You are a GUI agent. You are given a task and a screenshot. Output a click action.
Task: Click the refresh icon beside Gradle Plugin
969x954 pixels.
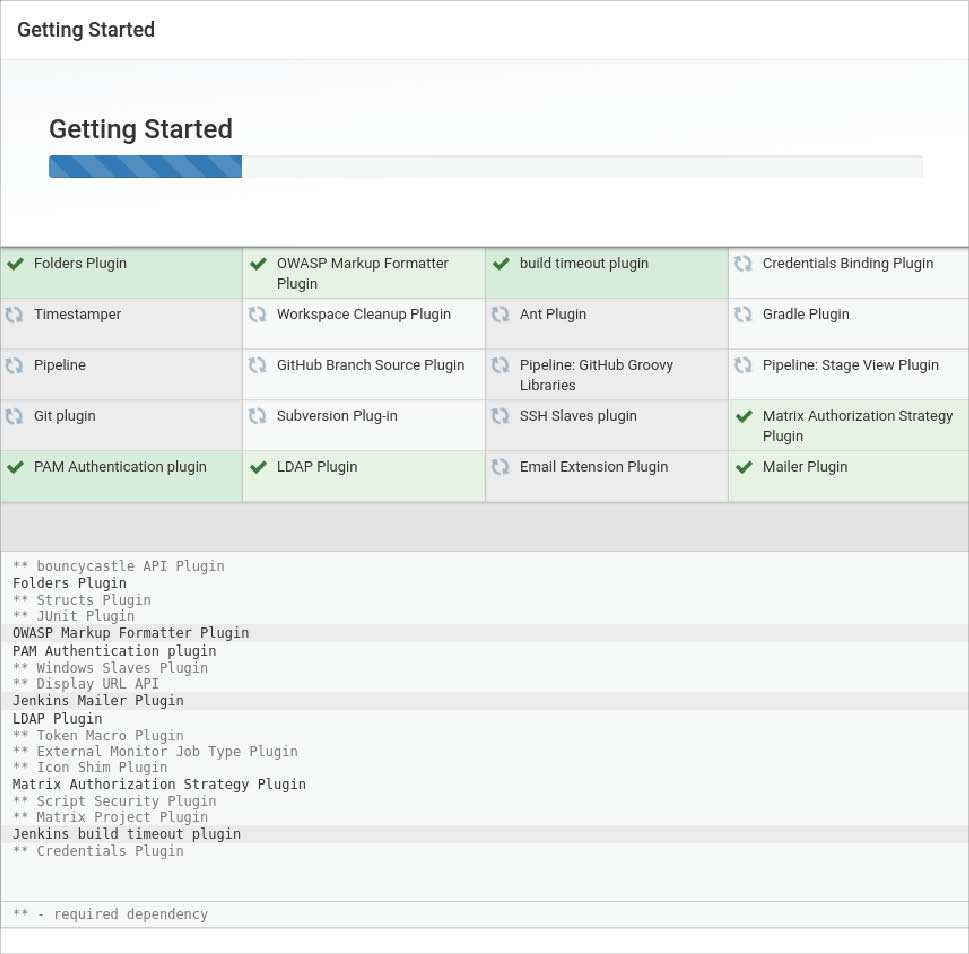pos(743,315)
